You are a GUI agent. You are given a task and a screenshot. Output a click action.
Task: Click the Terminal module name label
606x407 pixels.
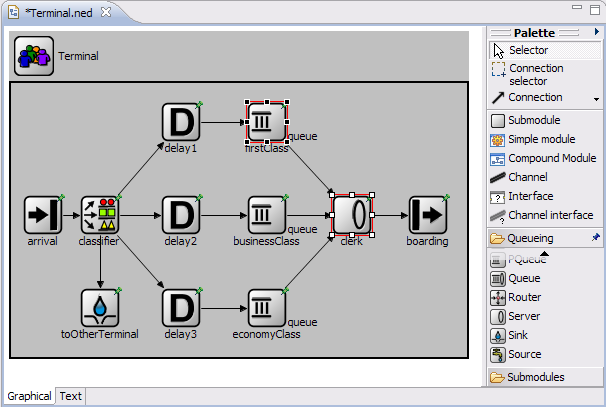(78, 56)
